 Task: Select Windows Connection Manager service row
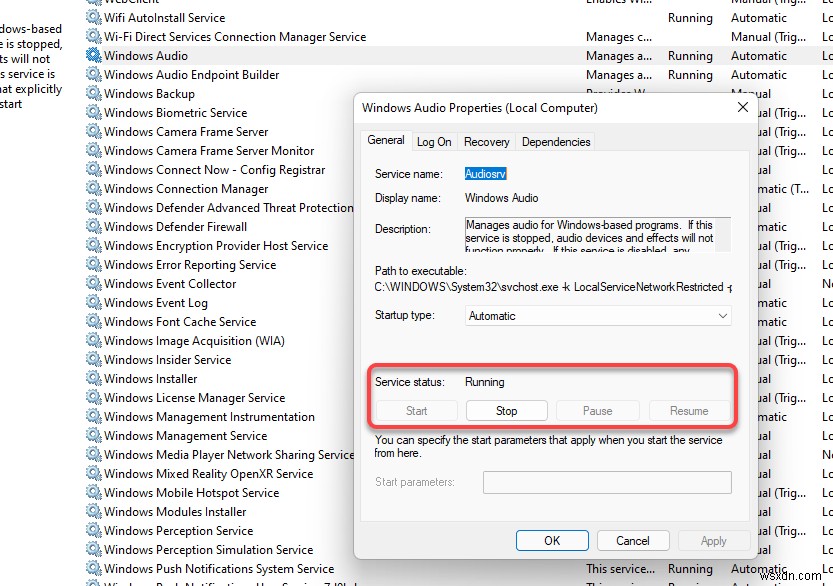186,189
